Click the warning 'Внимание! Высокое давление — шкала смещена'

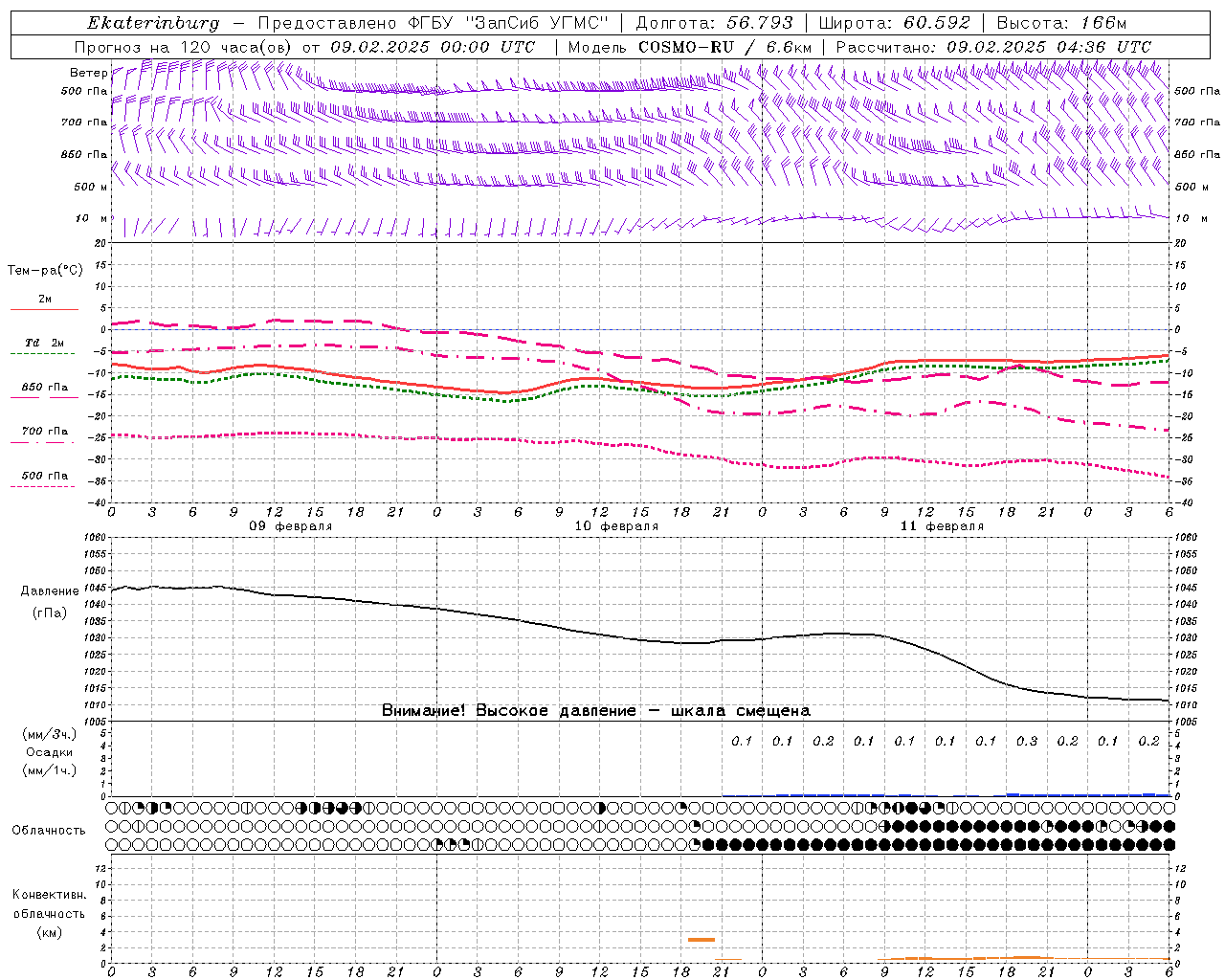click(x=596, y=710)
